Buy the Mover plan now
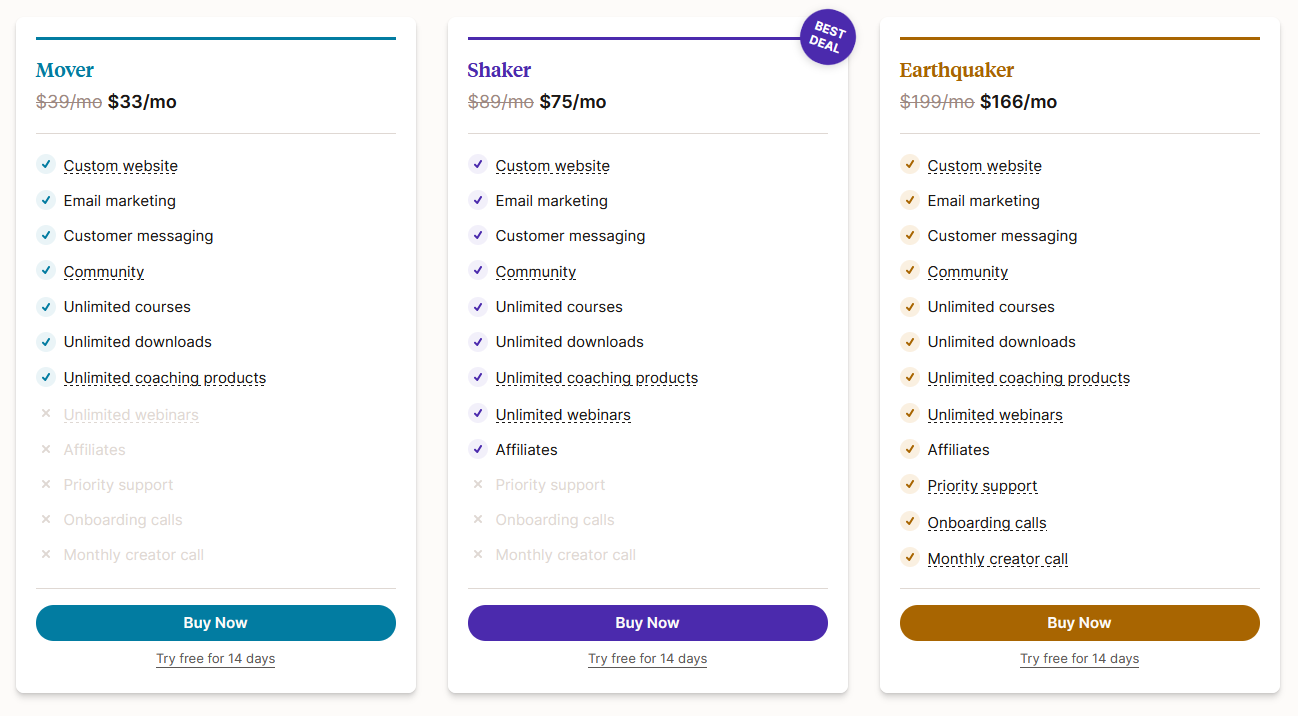The image size is (1298, 716). tap(216, 623)
